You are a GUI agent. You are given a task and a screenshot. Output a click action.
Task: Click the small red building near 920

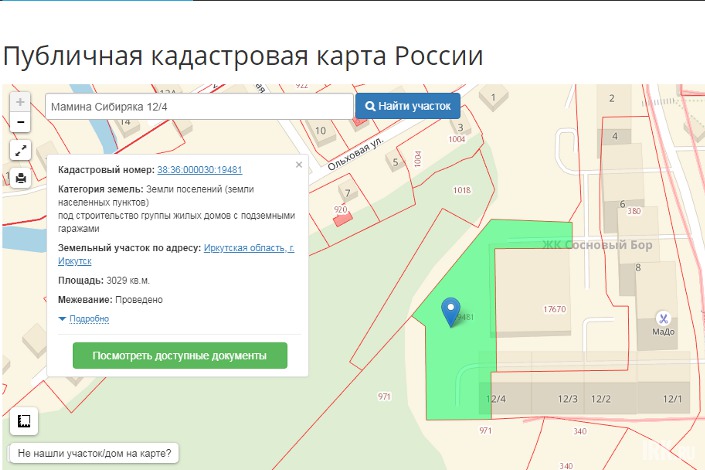point(343,220)
